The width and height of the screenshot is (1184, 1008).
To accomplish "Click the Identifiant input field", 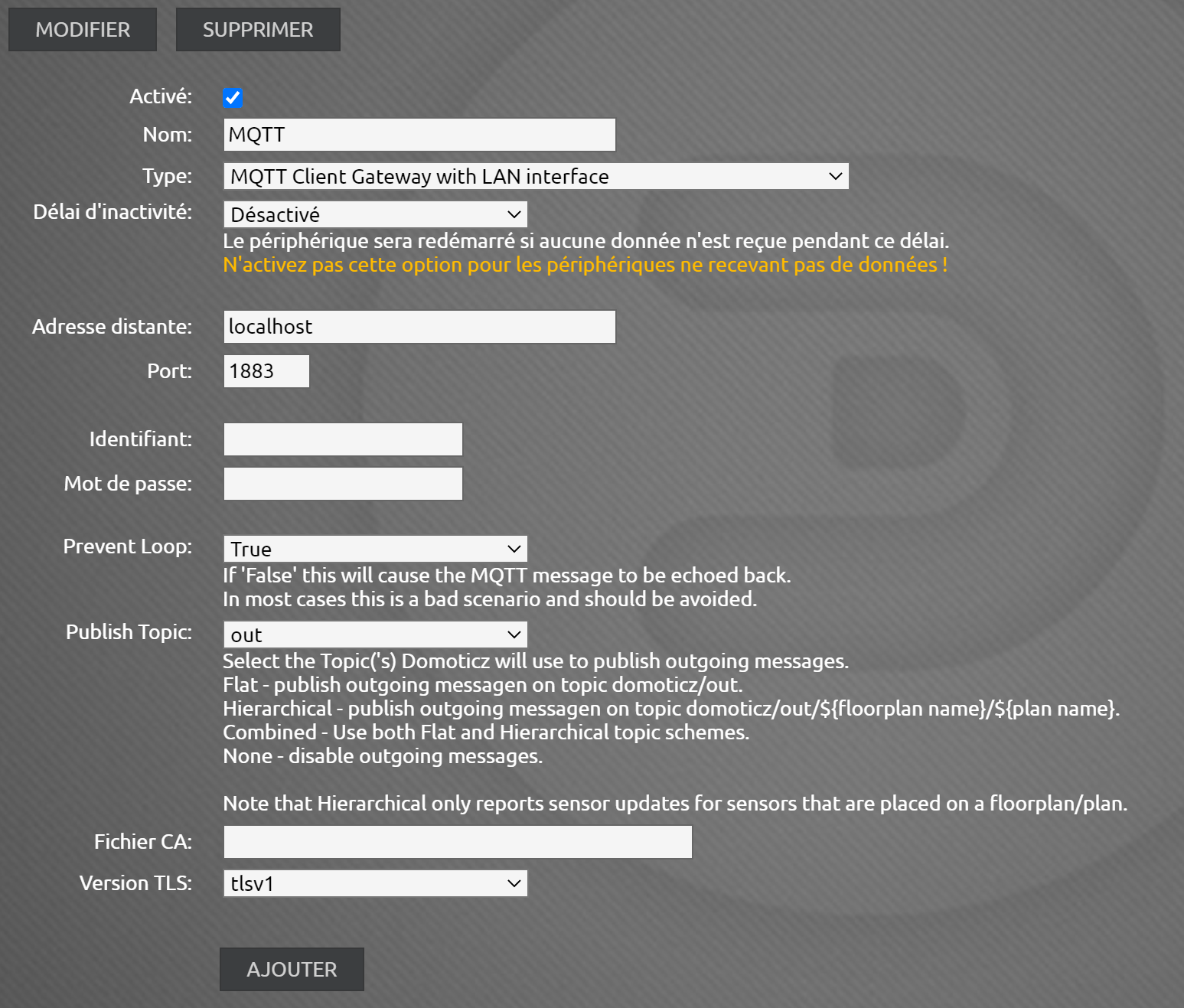I will point(342,439).
